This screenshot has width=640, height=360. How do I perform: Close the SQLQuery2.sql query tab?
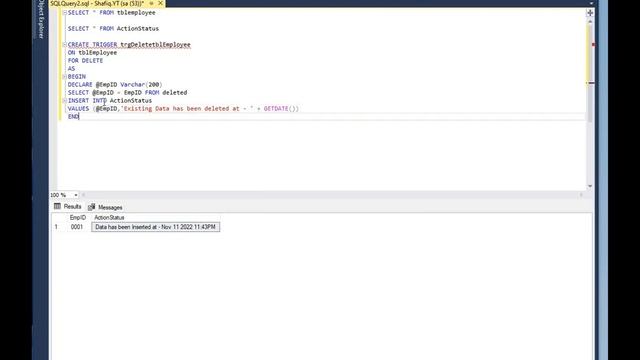[160, 3]
